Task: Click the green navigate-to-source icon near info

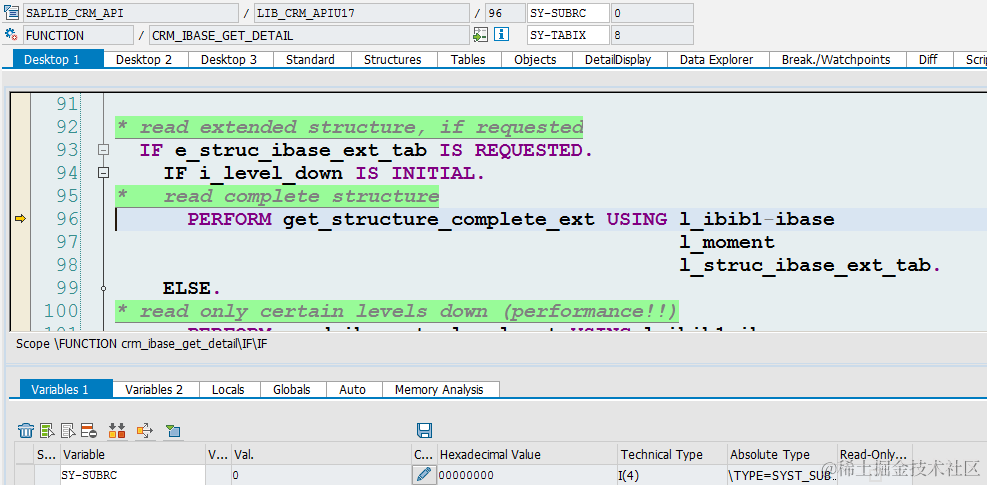Action: tap(480, 35)
